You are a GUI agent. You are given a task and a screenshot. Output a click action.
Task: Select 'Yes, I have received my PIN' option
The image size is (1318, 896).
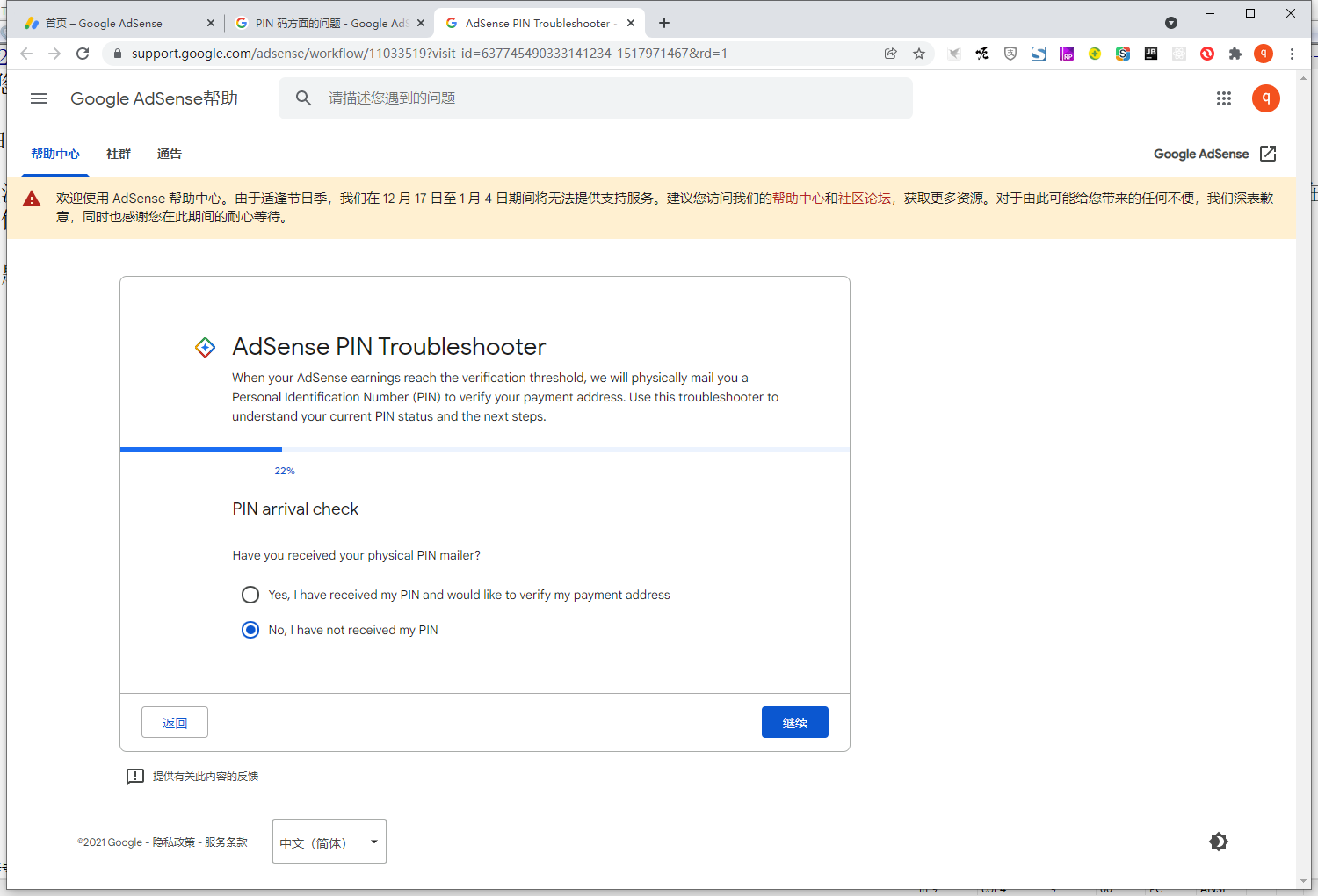point(250,595)
